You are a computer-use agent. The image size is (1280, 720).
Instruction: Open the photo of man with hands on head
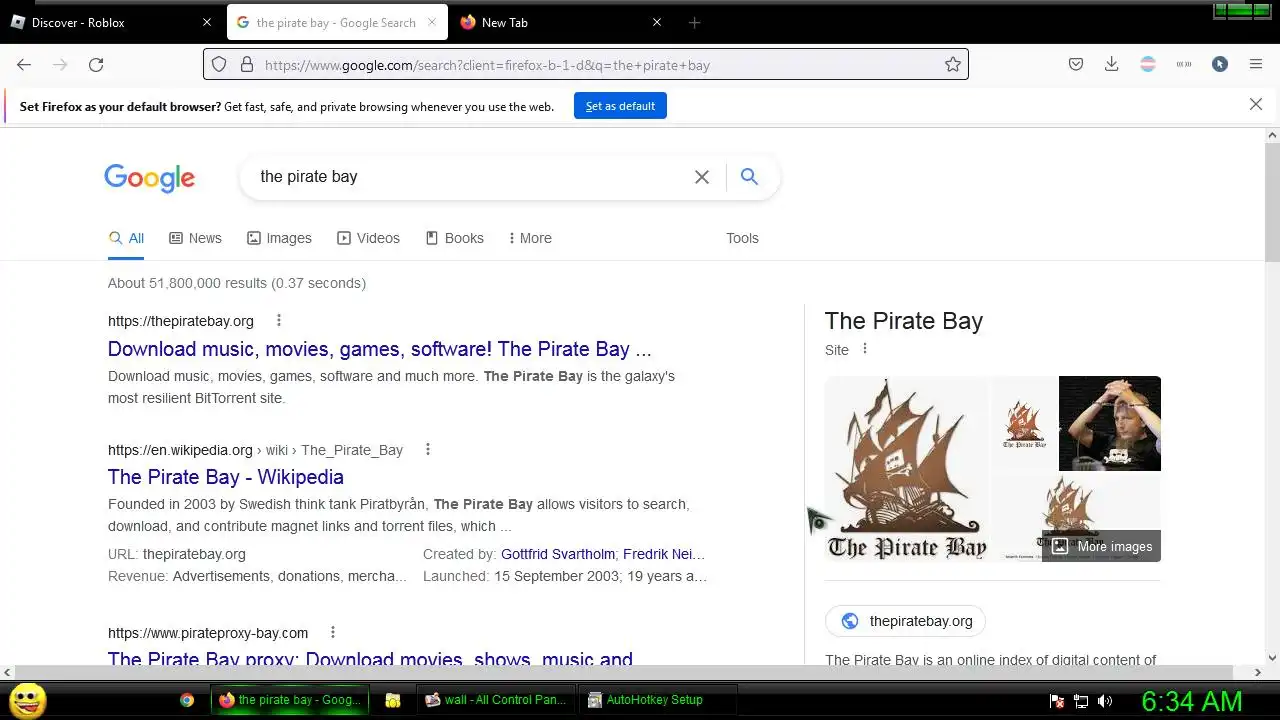pos(1110,423)
